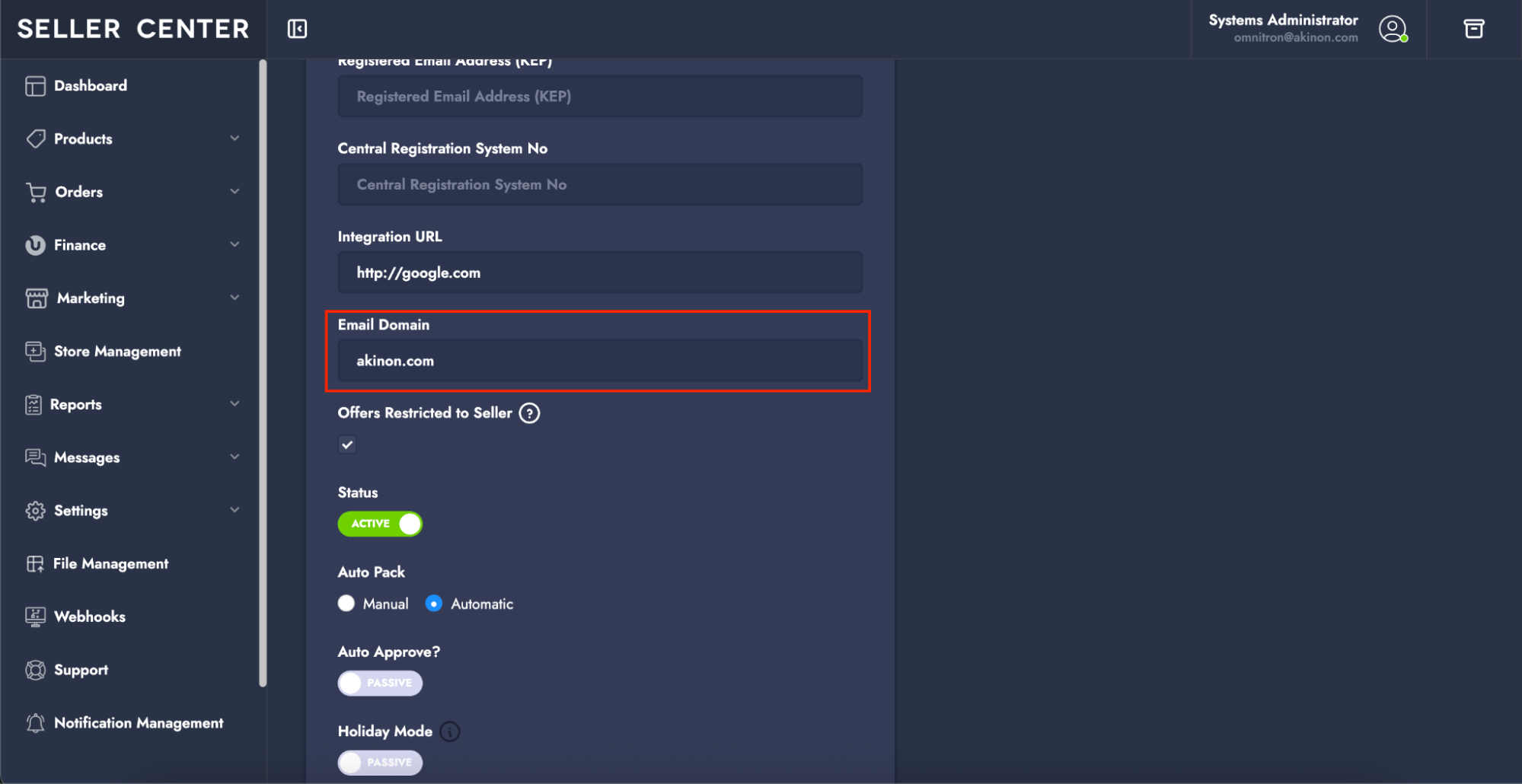Click the Offers Restricted to Seller help icon
The width and height of the screenshot is (1522, 784).
(x=529, y=413)
